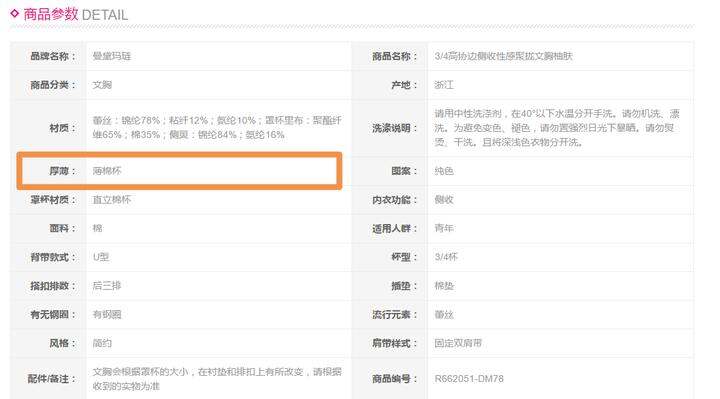
Task: Click the note text starting 文胸会根据罩杯的大小
Action: pos(217,379)
